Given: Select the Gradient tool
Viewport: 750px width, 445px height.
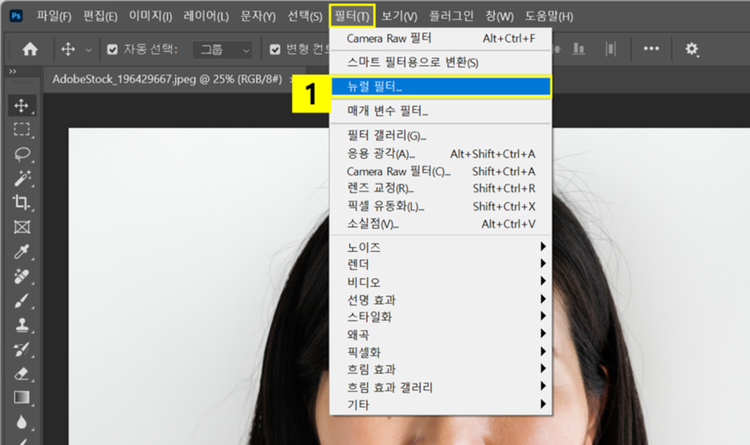Looking at the screenshot, I should [x=22, y=398].
